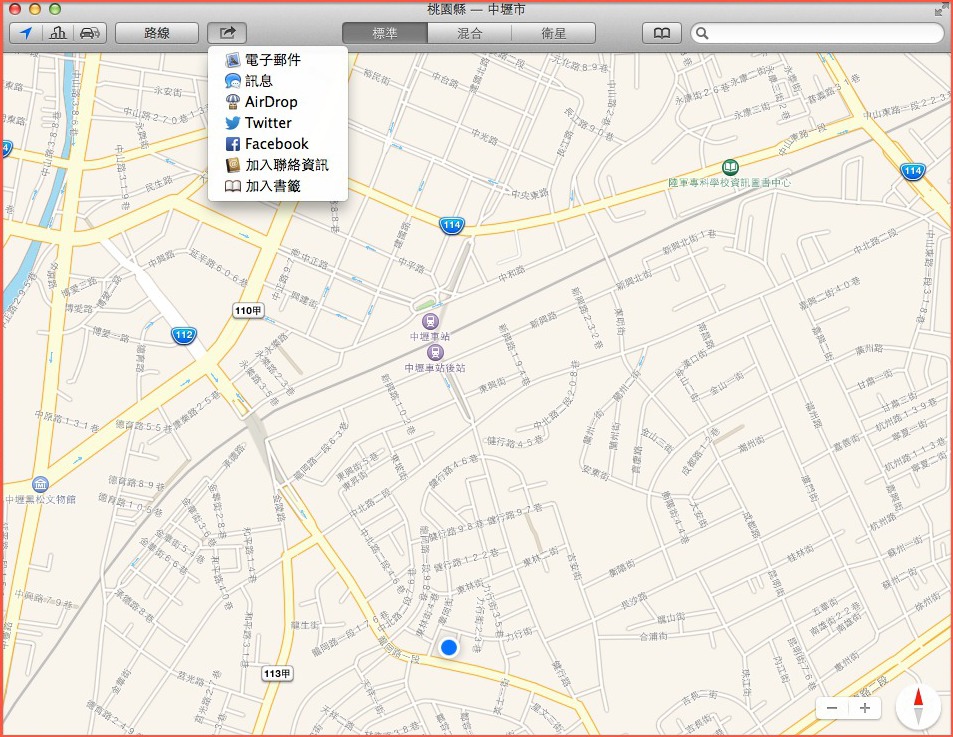Click the share arrow toolbar button
This screenshot has width=953, height=737.
click(228, 33)
